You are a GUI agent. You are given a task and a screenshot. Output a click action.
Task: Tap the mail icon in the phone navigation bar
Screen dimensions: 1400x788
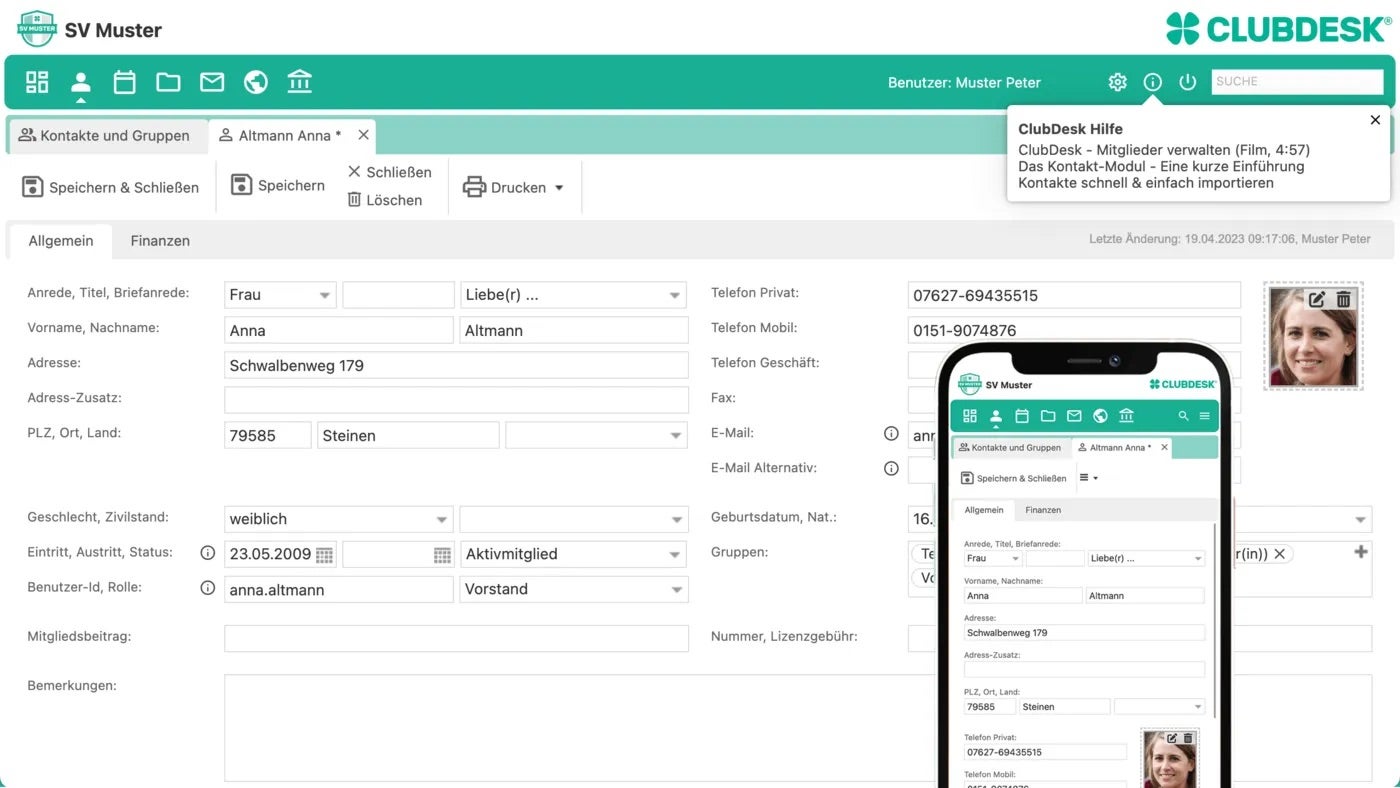(x=1074, y=416)
